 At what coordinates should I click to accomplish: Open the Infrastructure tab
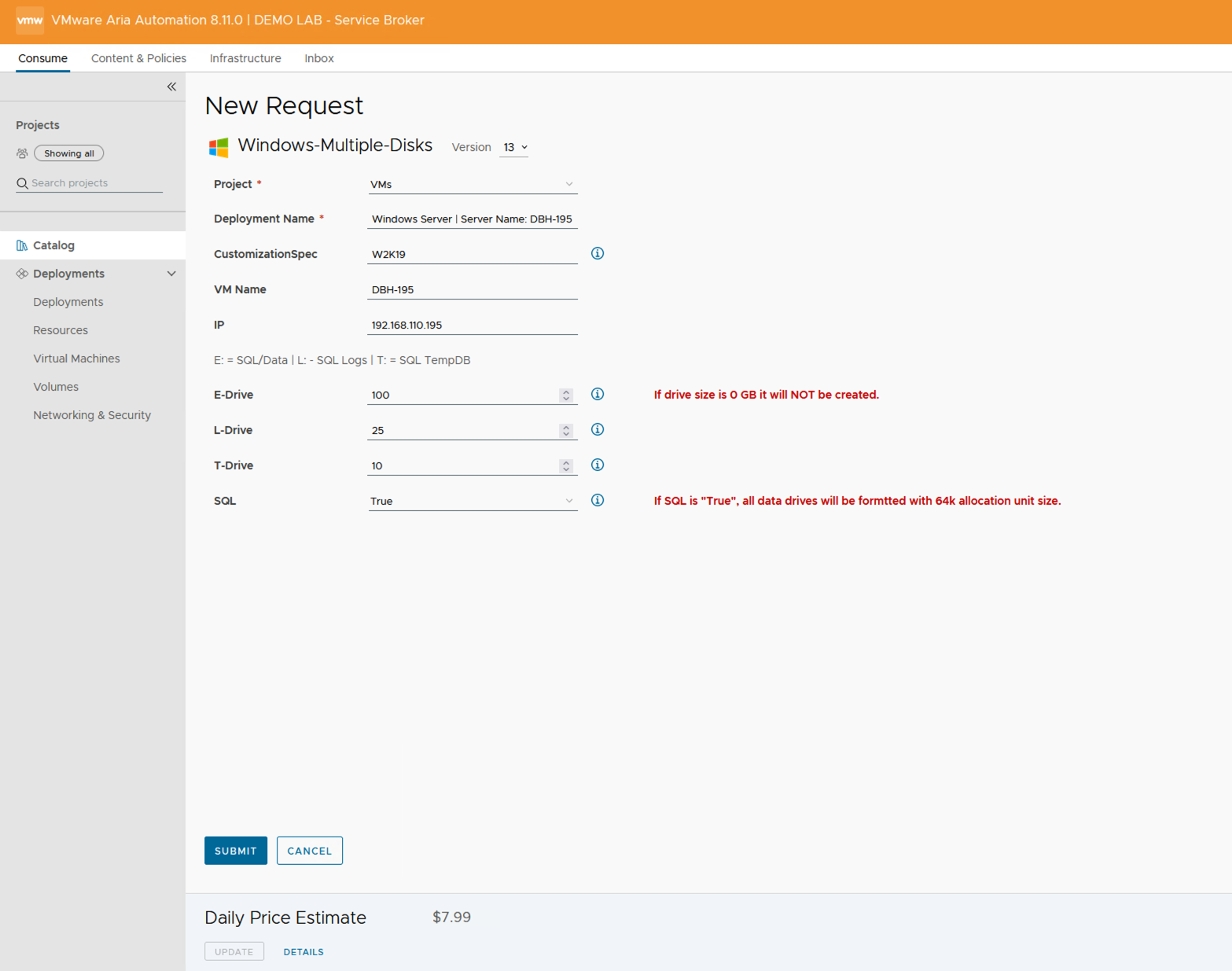(x=245, y=58)
